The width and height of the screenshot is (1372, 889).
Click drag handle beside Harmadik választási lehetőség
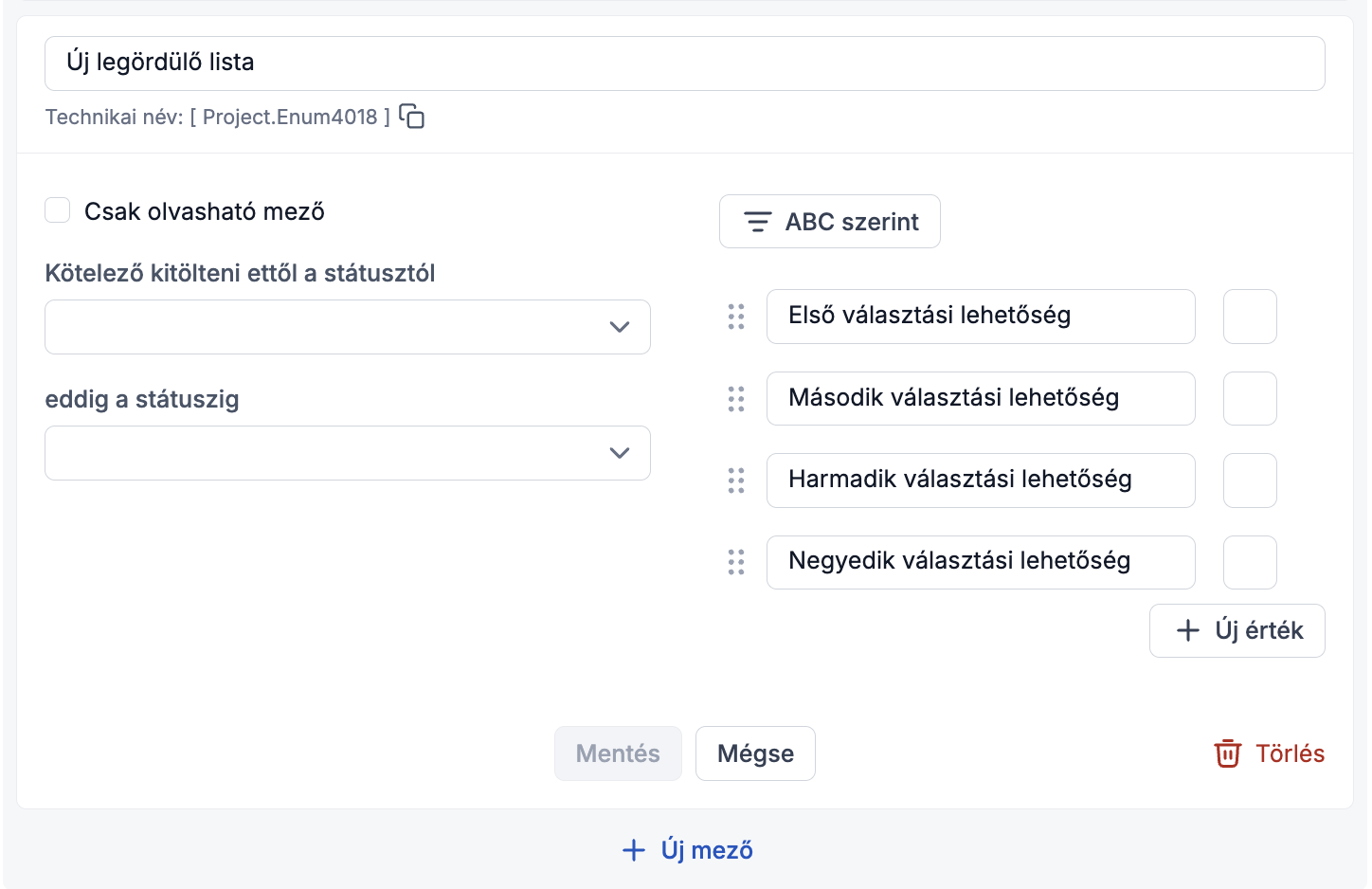736,481
